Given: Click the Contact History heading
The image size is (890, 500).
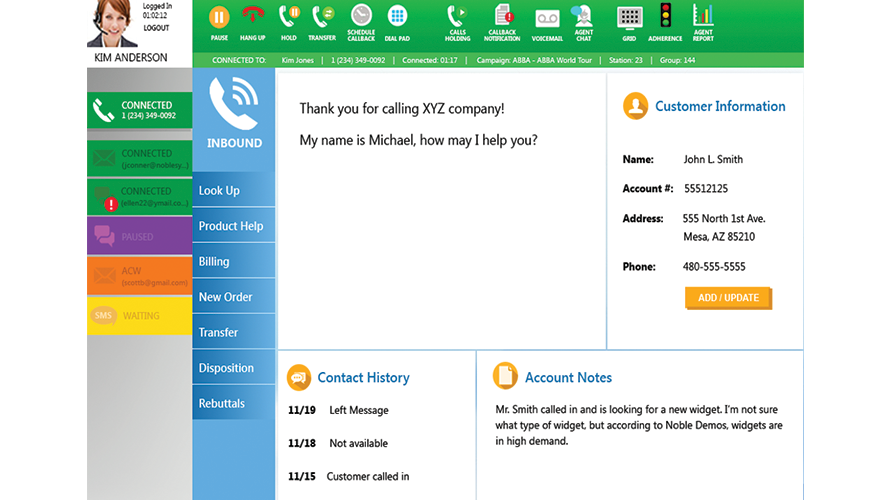Looking at the screenshot, I should 363,377.
